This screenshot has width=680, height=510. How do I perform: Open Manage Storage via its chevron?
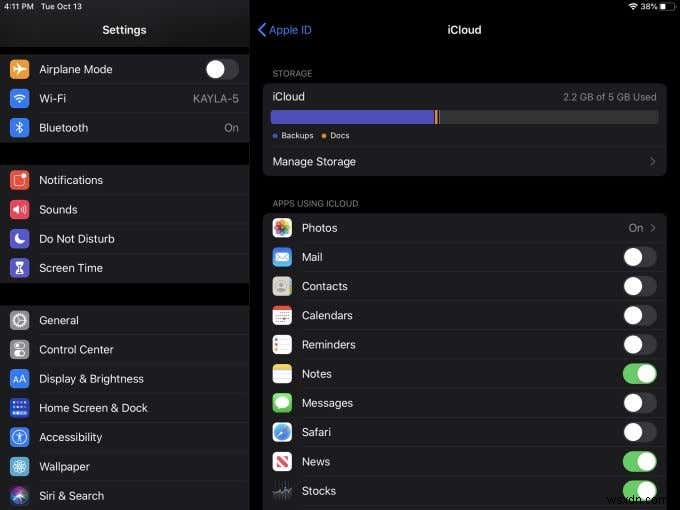(x=653, y=161)
